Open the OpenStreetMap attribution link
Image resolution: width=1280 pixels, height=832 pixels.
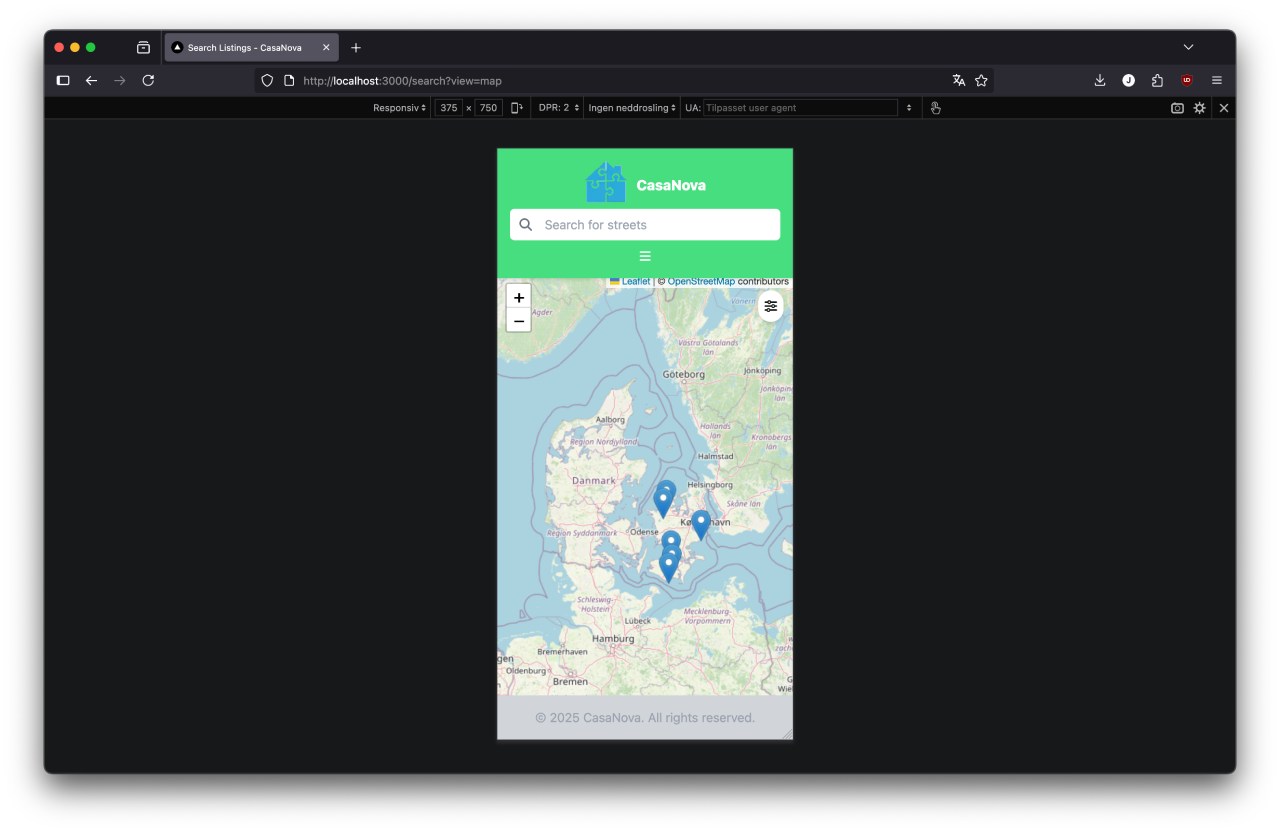click(701, 282)
